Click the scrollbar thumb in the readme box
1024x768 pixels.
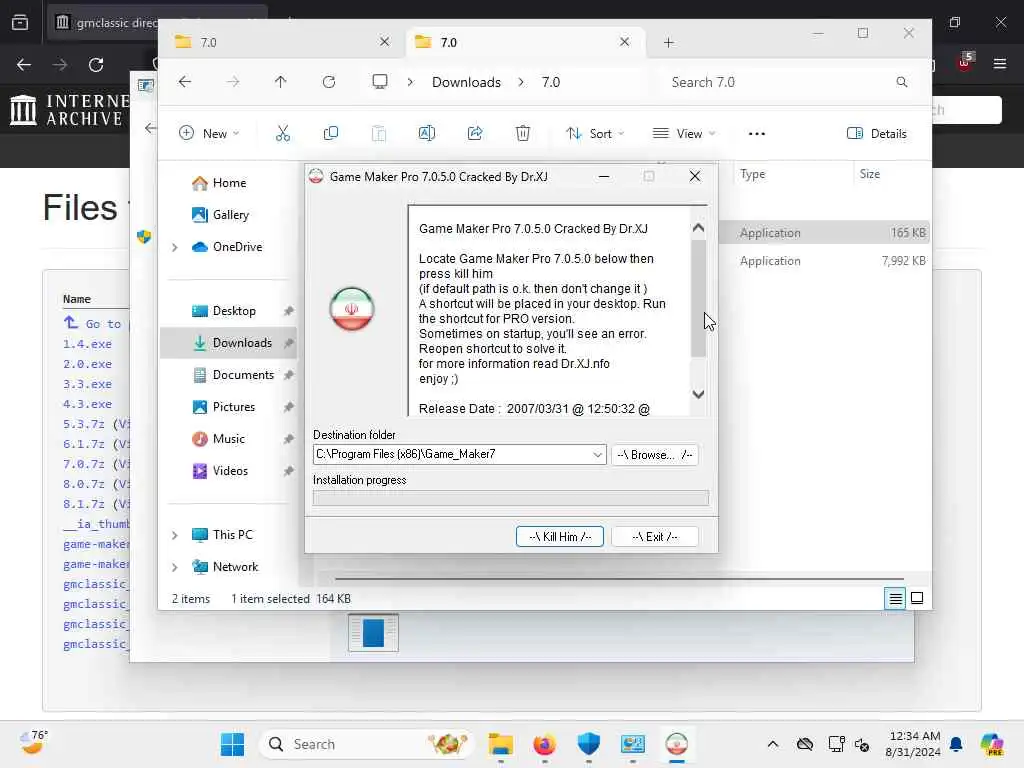point(698,298)
